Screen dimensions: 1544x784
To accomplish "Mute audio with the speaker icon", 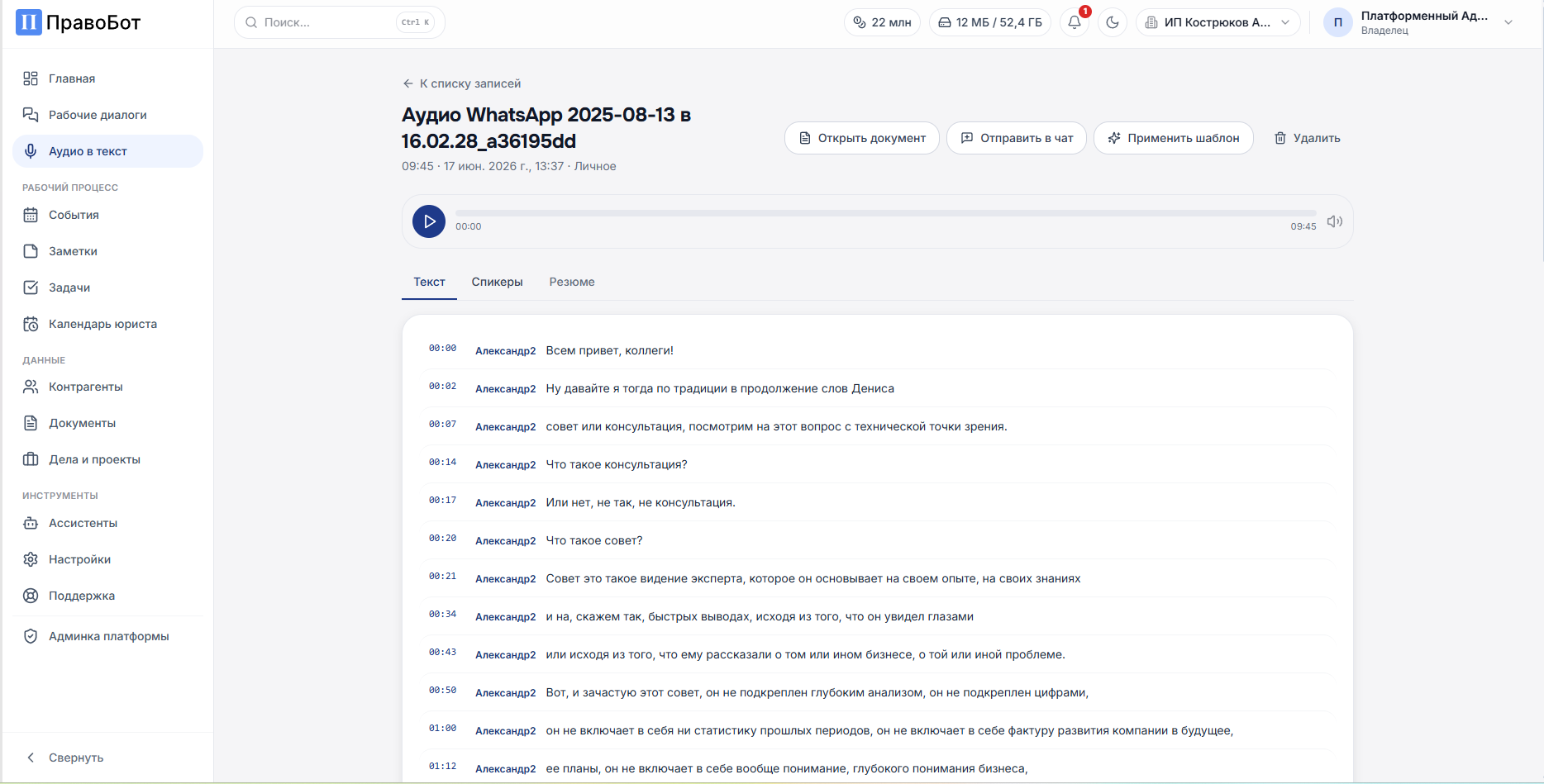I will click(1334, 221).
